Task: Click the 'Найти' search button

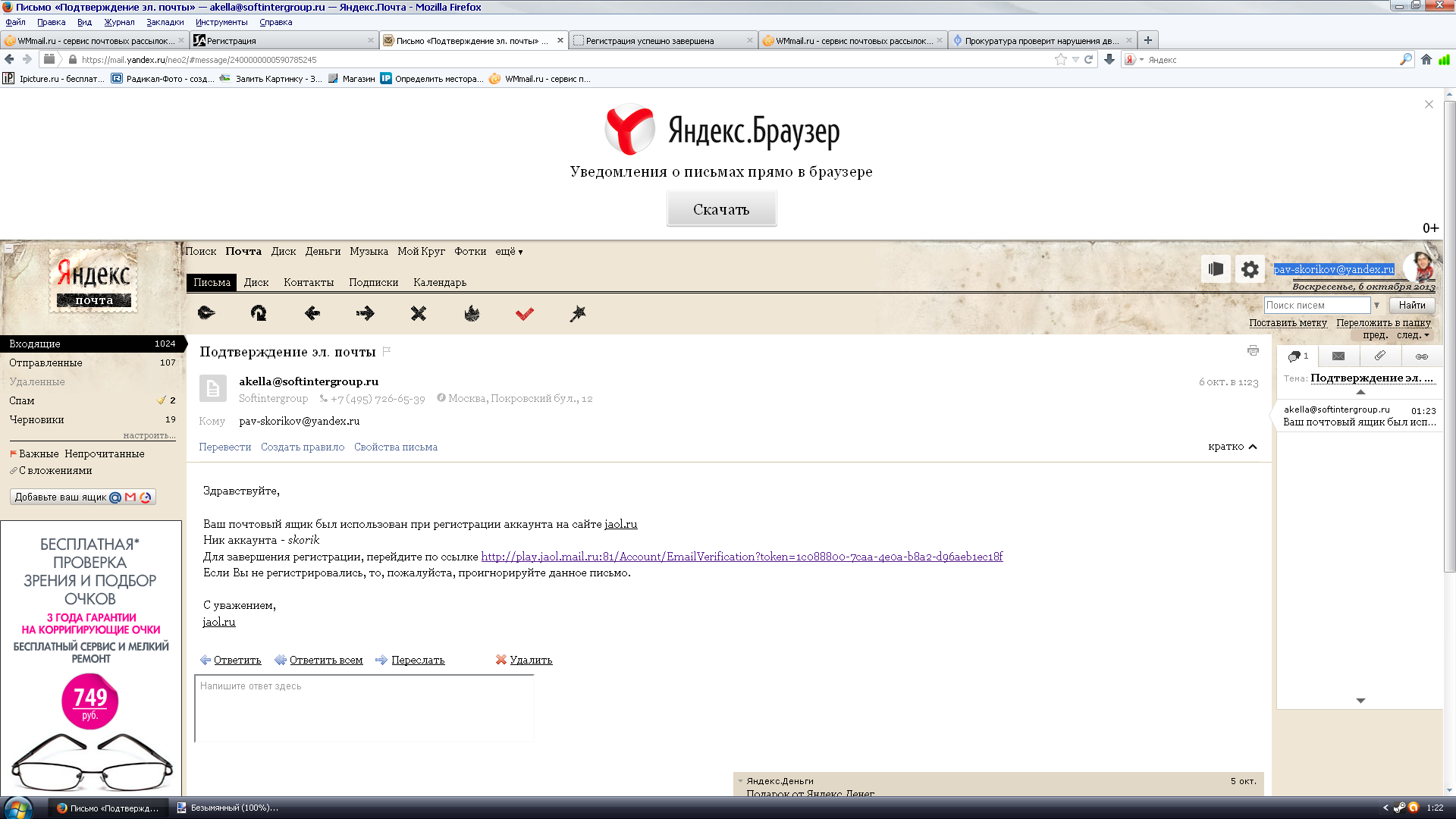Action: (x=1412, y=305)
